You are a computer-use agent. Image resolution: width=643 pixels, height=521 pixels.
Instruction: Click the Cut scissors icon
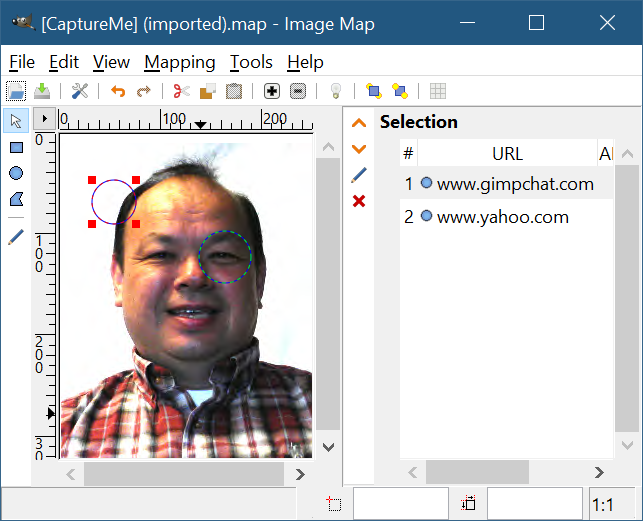click(182, 91)
